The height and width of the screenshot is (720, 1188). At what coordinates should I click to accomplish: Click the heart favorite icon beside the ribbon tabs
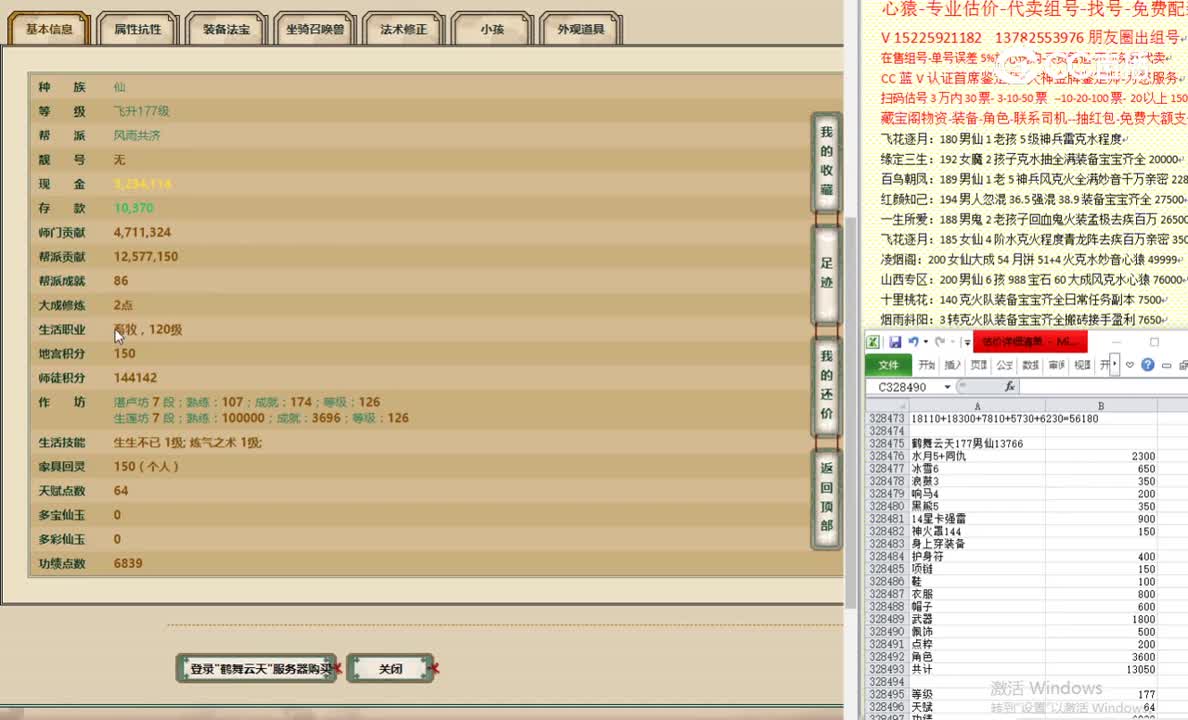click(1129, 364)
